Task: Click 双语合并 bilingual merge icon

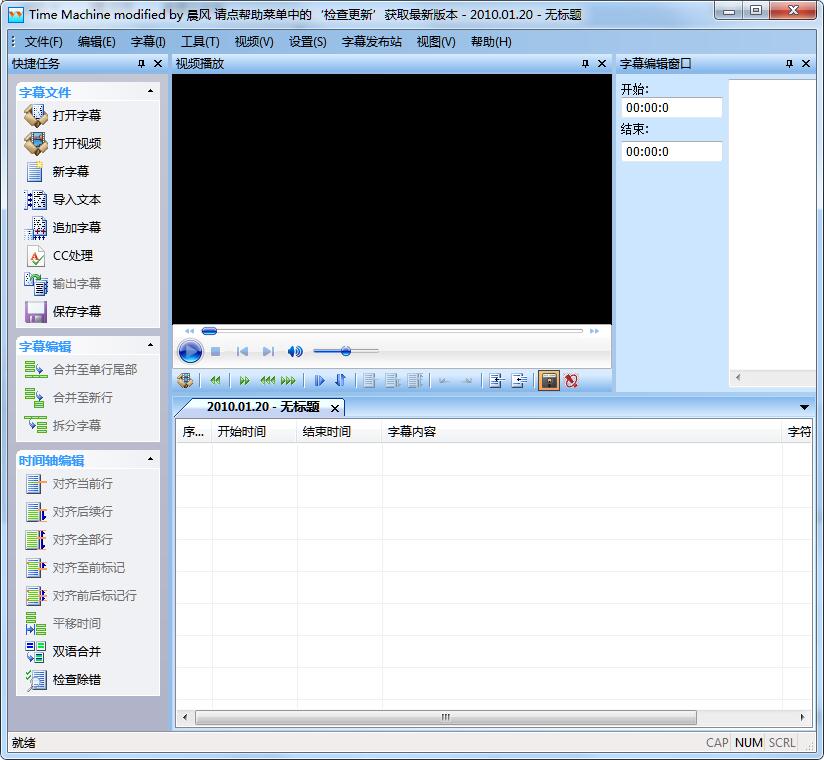Action: tap(36, 651)
